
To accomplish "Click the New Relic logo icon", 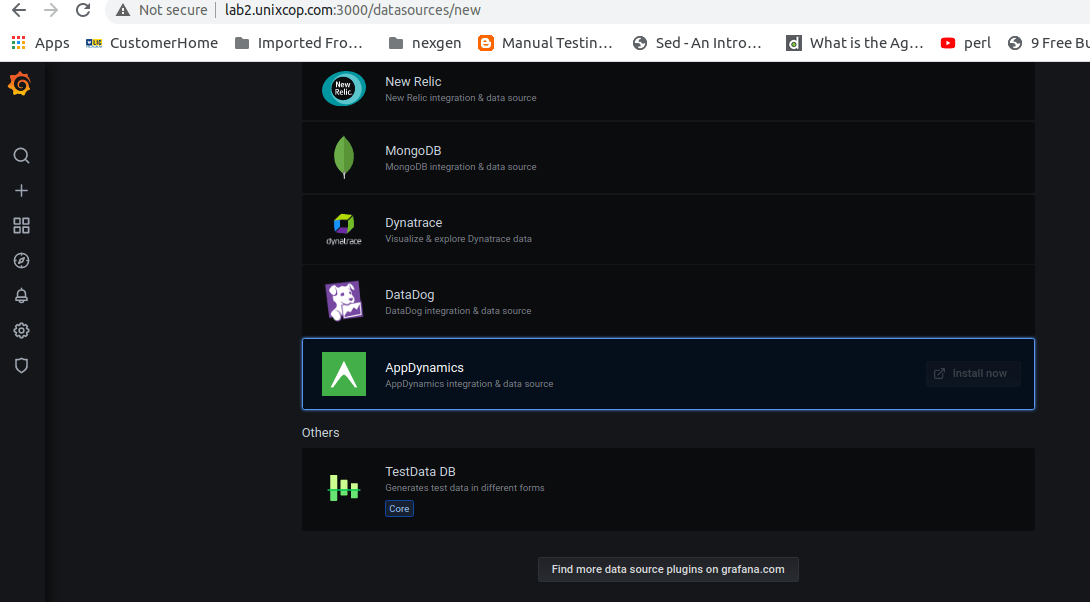I will point(344,88).
